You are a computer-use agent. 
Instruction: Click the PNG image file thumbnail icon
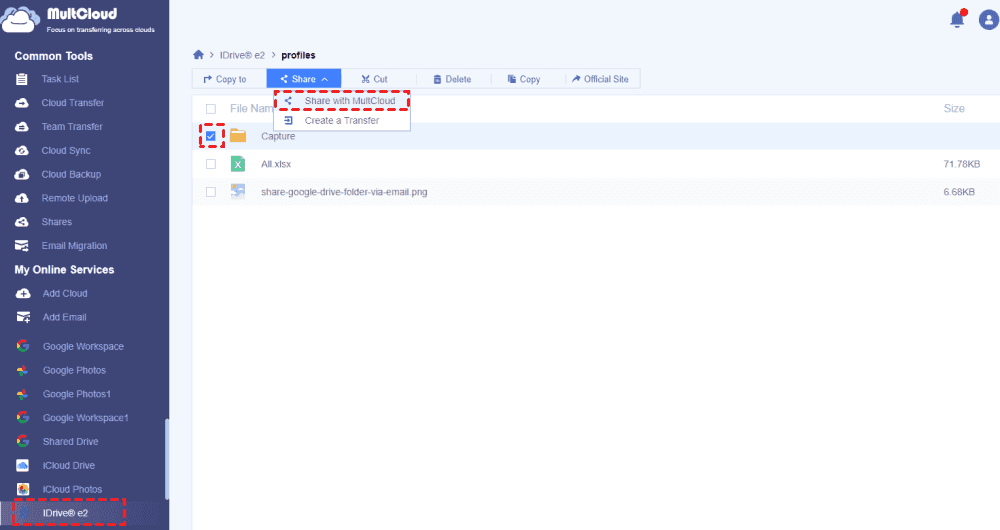pyautogui.click(x=238, y=191)
